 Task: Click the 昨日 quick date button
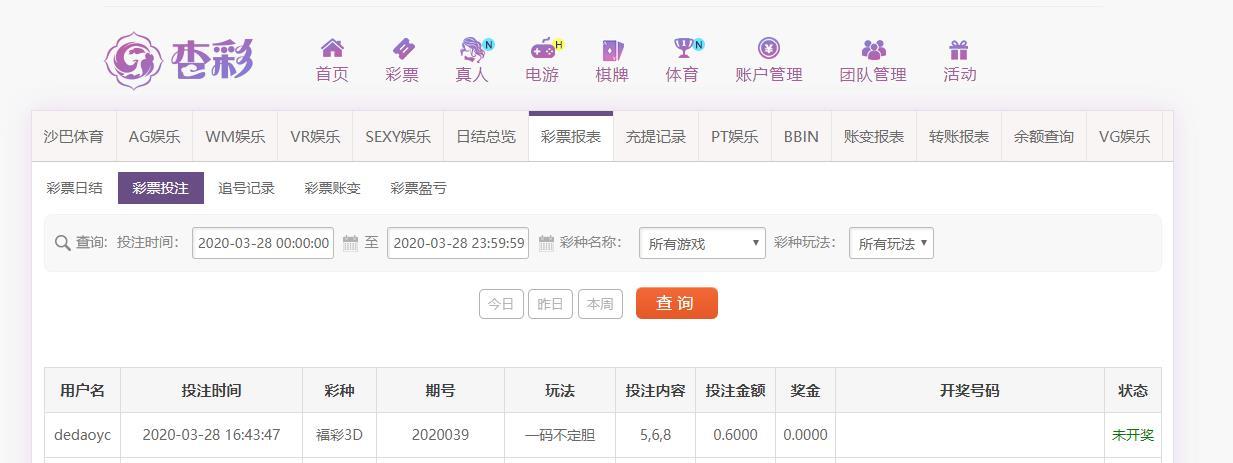(550, 304)
